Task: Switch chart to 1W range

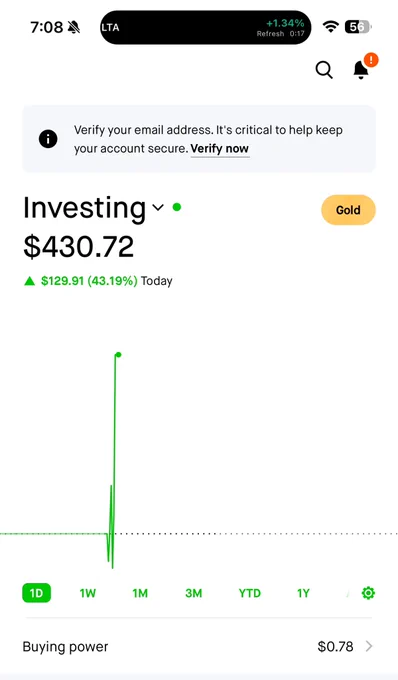Action: click(88, 593)
